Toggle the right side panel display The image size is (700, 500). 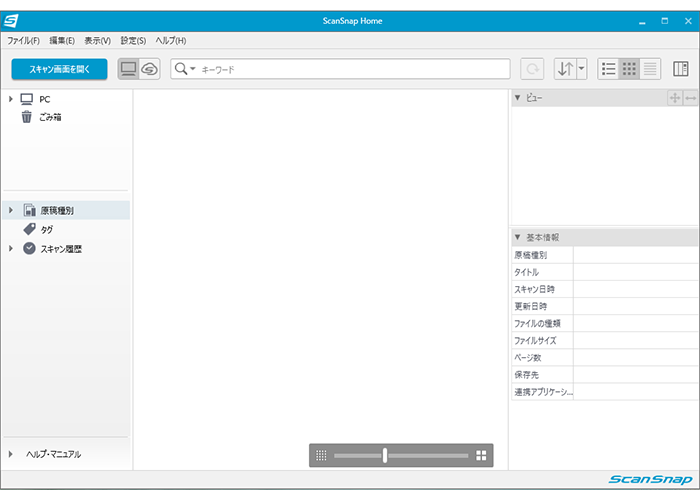pos(681,69)
